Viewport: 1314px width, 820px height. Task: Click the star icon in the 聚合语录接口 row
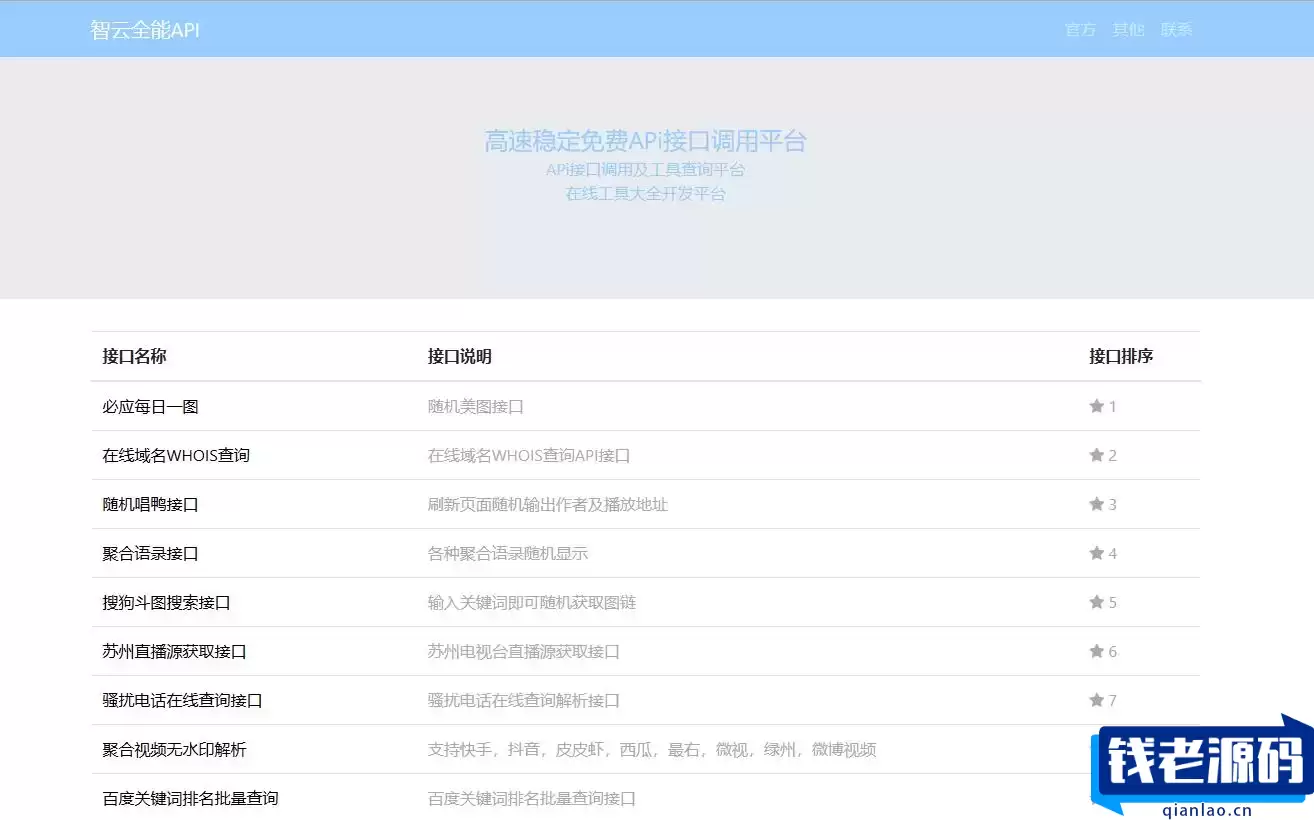[x=1097, y=553]
